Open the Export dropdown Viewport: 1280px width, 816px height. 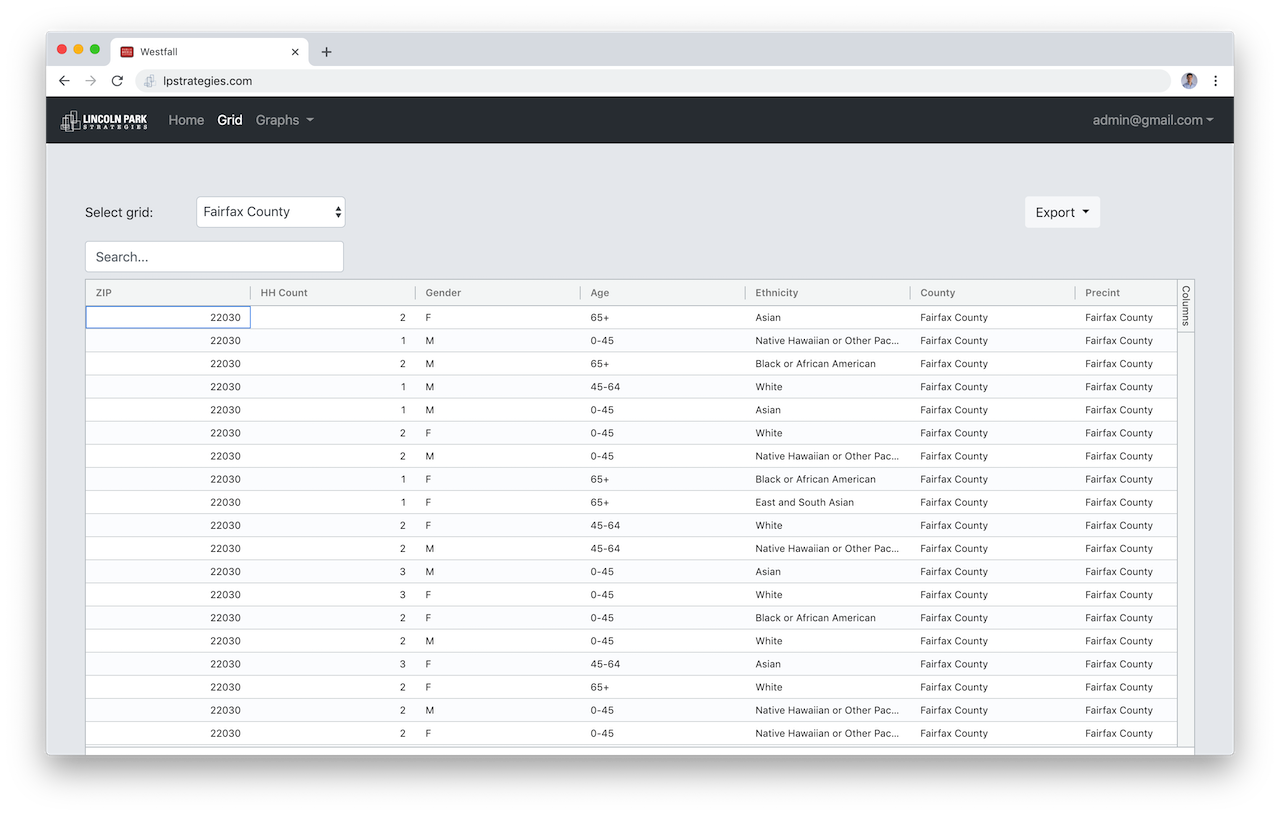[x=1062, y=212]
